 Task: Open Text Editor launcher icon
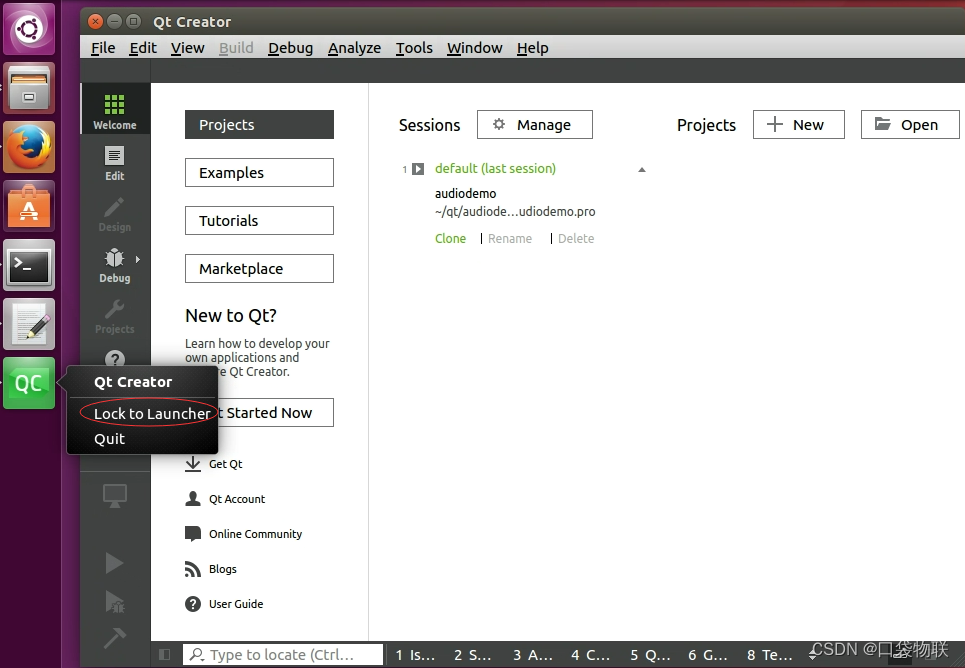coord(29,324)
